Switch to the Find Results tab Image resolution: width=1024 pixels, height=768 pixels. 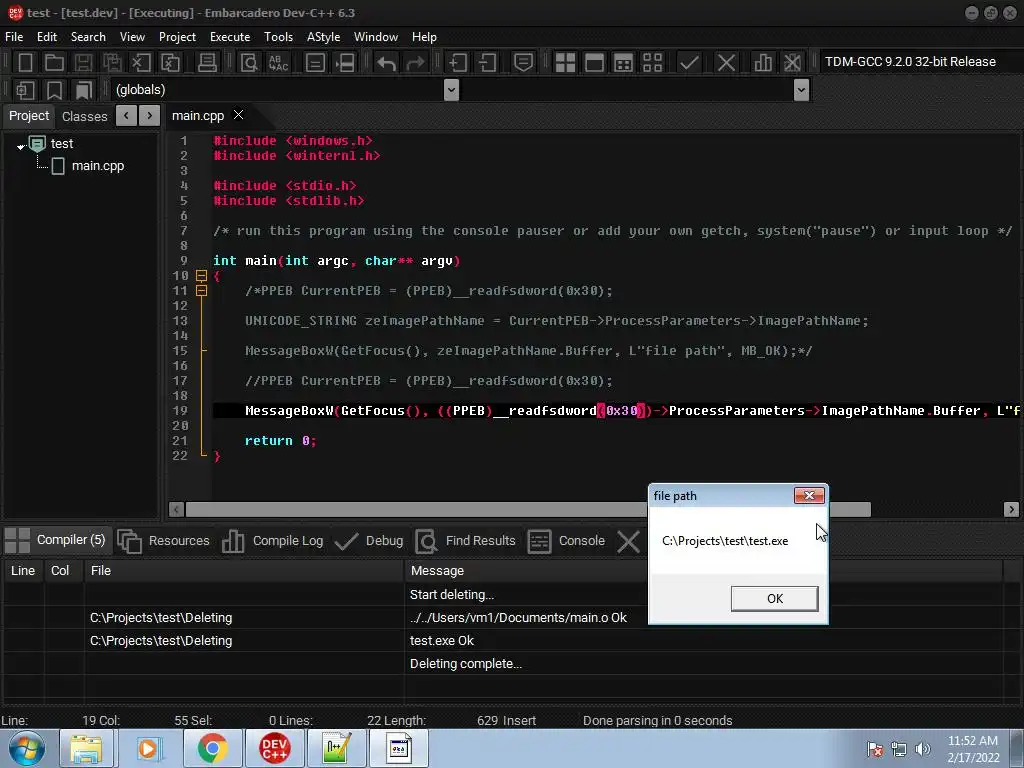click(x=466, y=541)
